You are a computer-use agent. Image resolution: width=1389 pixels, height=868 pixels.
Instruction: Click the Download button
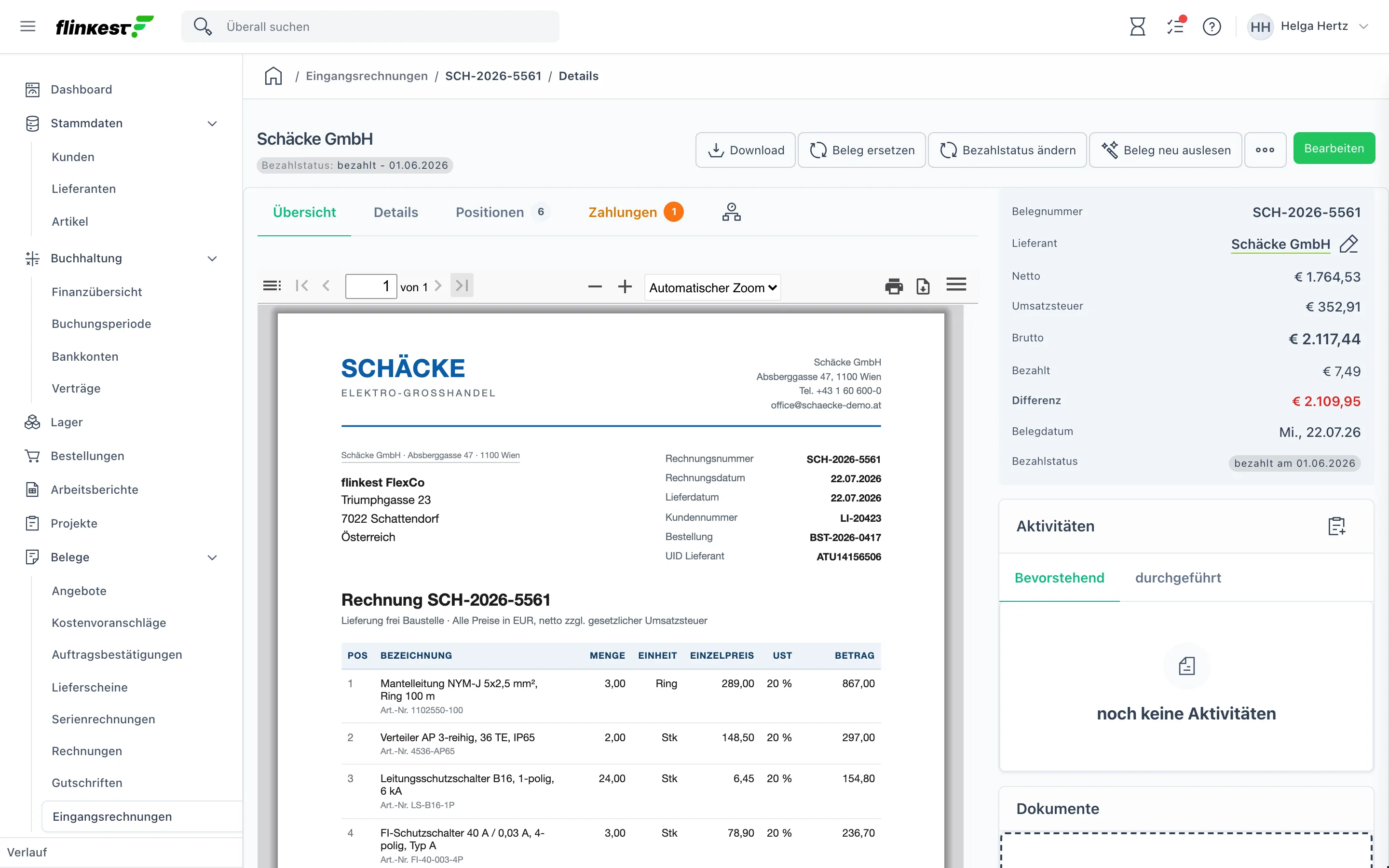(x=746, y=150)
